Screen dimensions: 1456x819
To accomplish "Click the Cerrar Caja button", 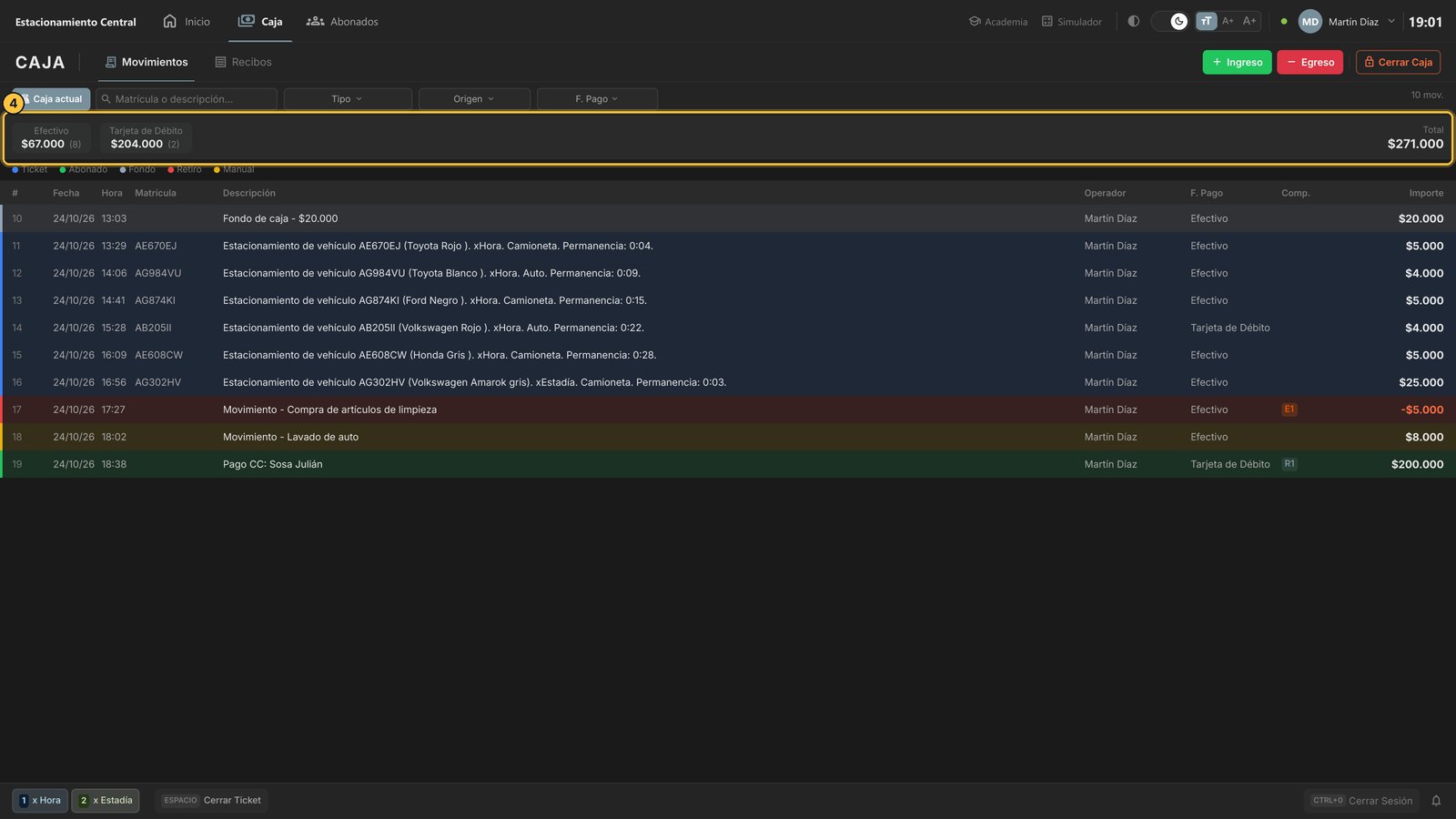I will point(1398,62).
